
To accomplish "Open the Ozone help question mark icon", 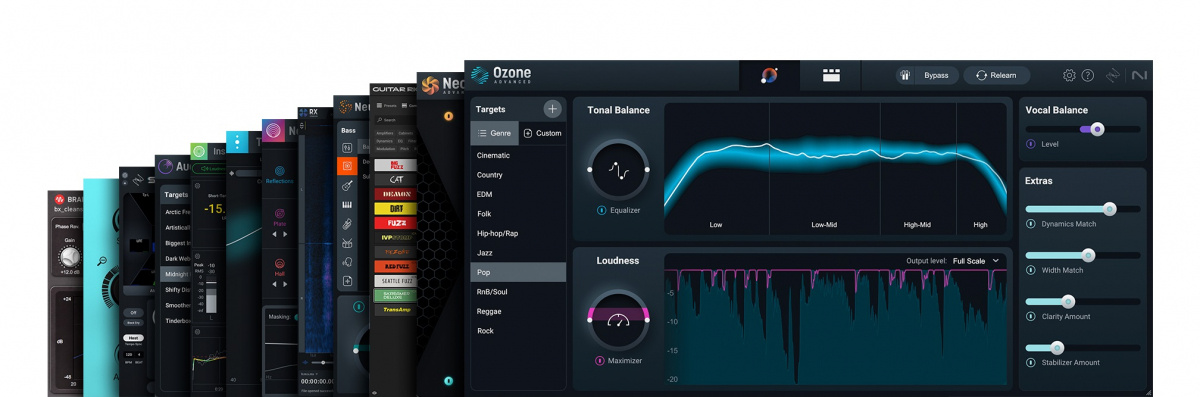I will coord(1088,75).
